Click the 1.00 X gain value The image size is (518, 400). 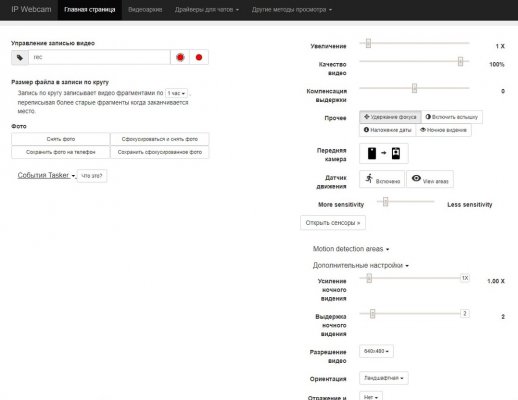point(496,281)
